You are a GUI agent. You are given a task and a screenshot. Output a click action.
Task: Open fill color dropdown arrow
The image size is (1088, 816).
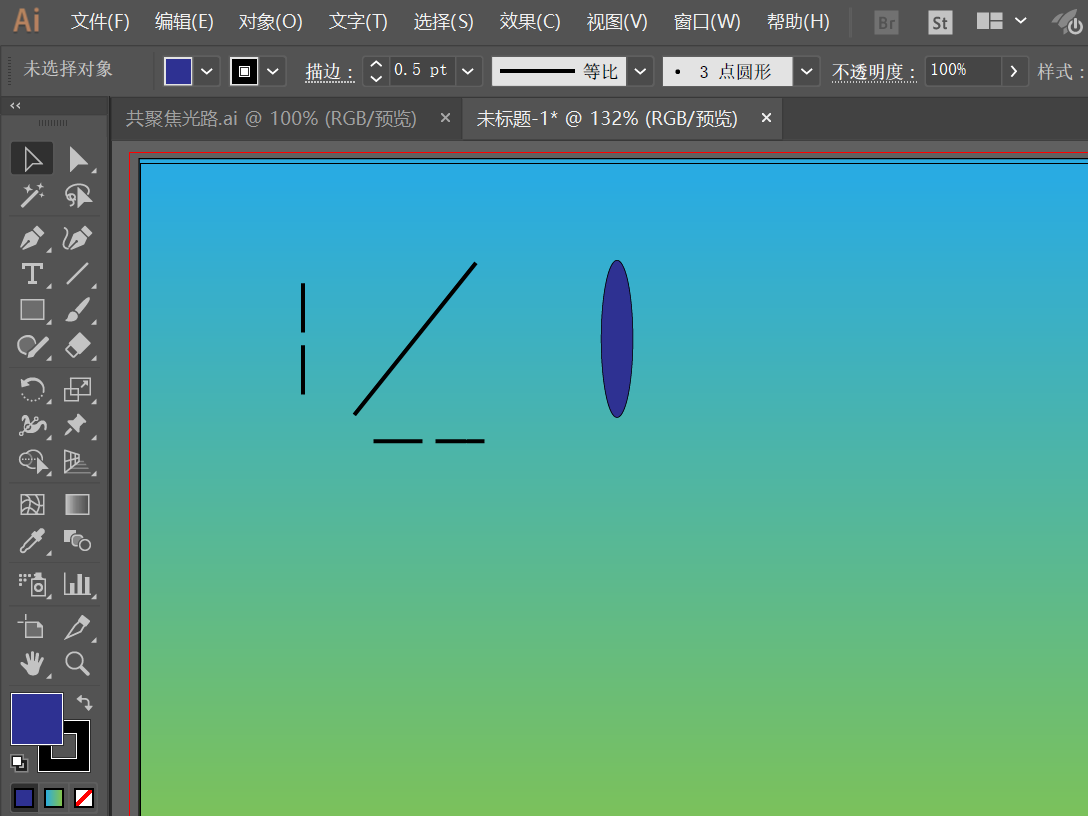tap(207, 71)
